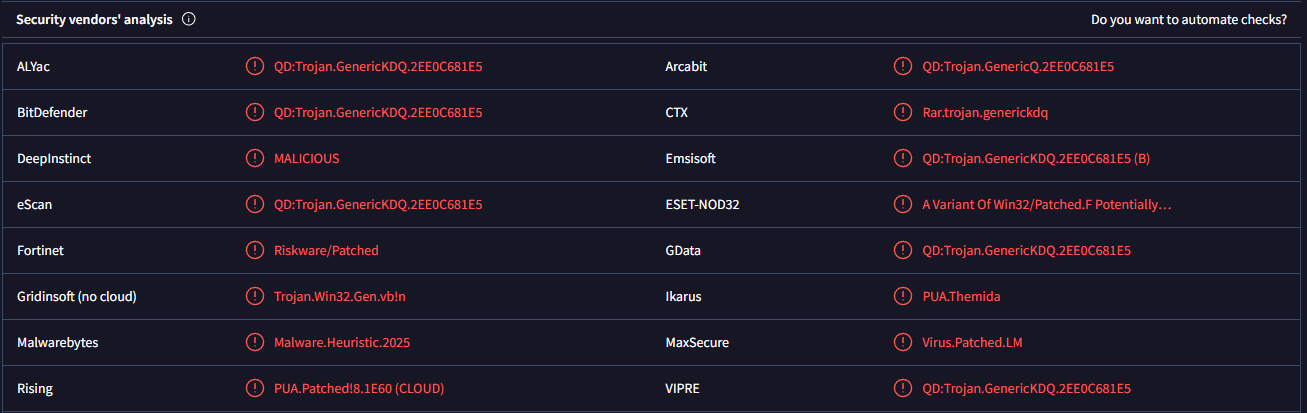Click the warning icon next to PUA.Themida
This screenshot has width=1307, height=413.
pos(903,296)
